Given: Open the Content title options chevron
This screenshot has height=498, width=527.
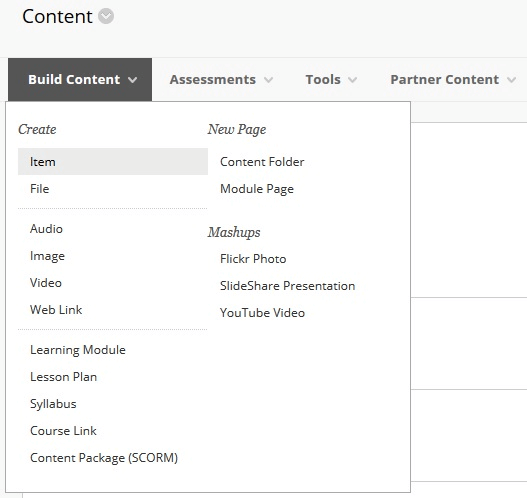Looking at the screenshot, I should [x=106, y=16].
